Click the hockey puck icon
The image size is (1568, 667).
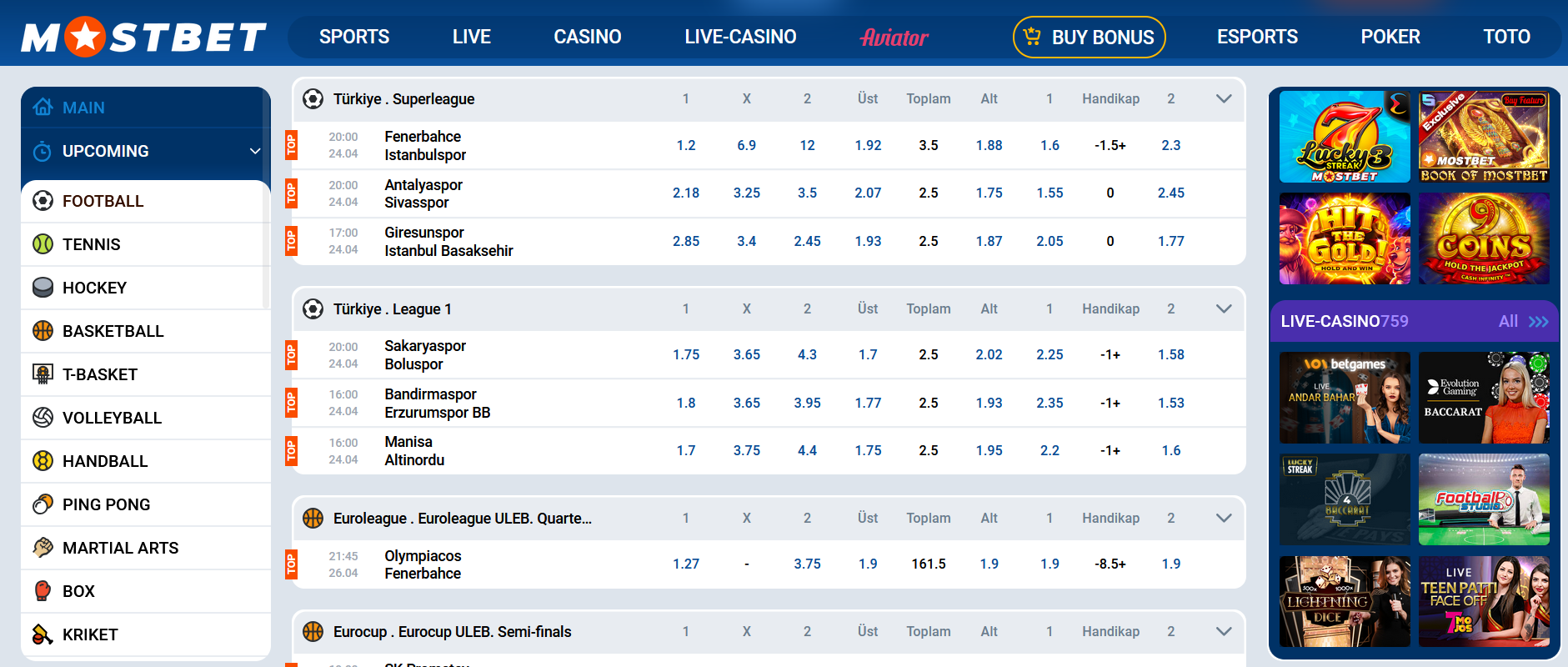pos(43,288)
